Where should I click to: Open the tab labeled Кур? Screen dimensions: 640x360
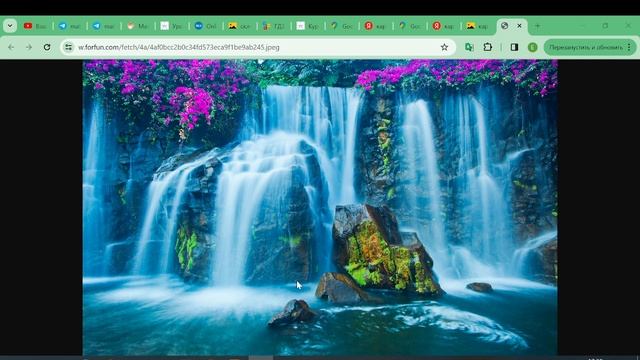308,26
